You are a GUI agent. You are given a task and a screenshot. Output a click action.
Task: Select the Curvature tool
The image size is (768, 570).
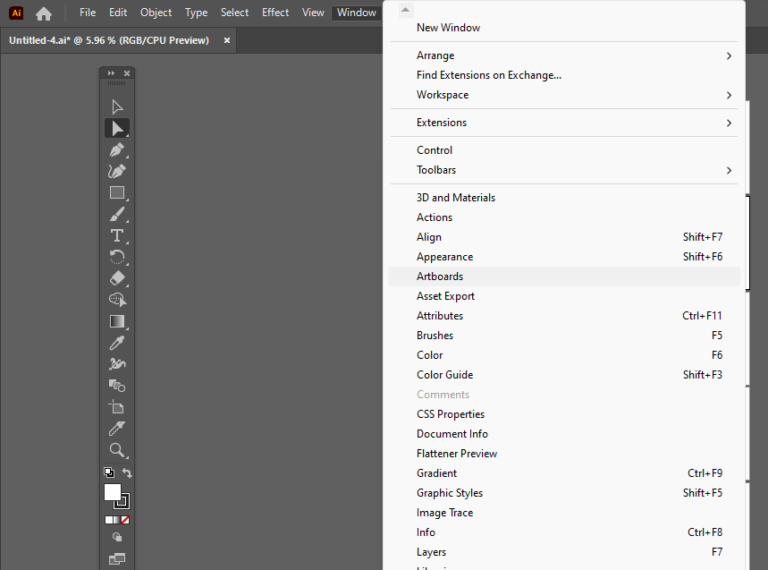(117, 171)
